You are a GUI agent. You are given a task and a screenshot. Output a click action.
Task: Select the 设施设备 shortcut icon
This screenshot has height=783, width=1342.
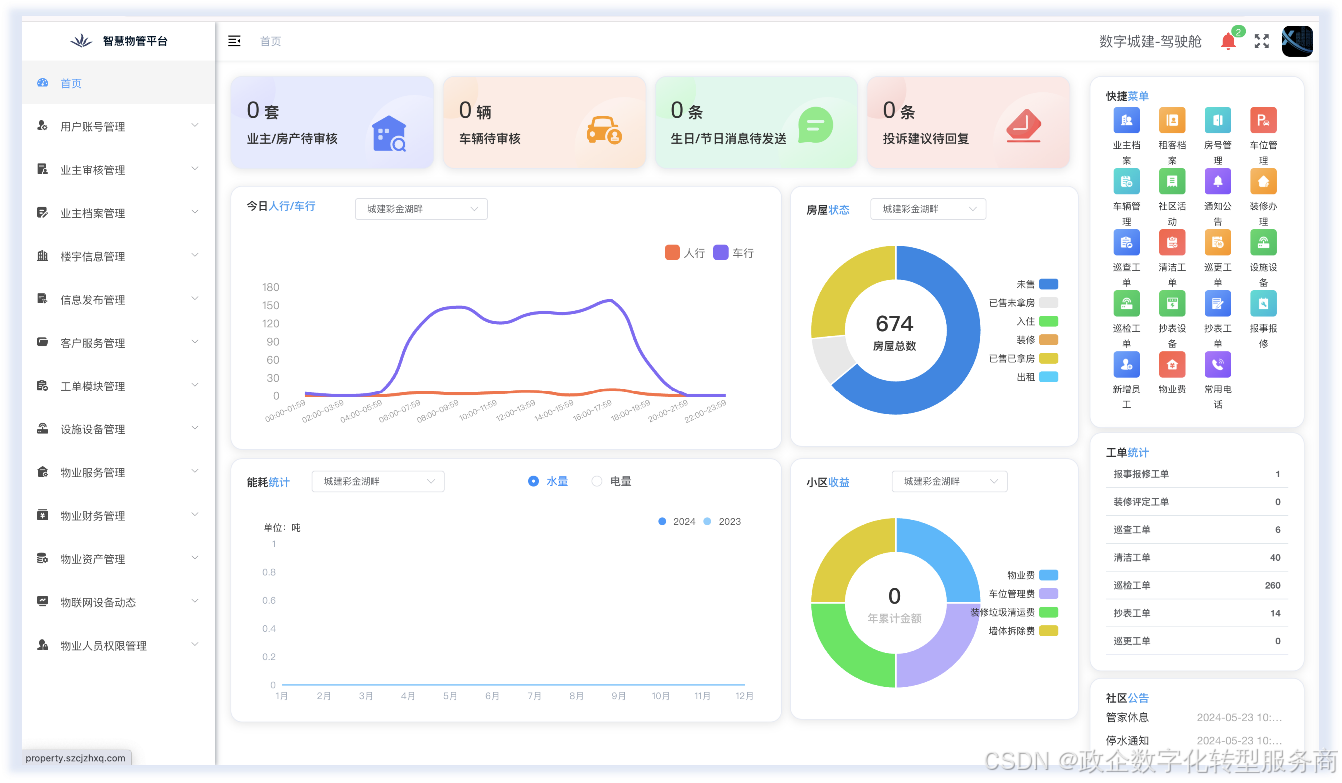[x=1263, y=242]
